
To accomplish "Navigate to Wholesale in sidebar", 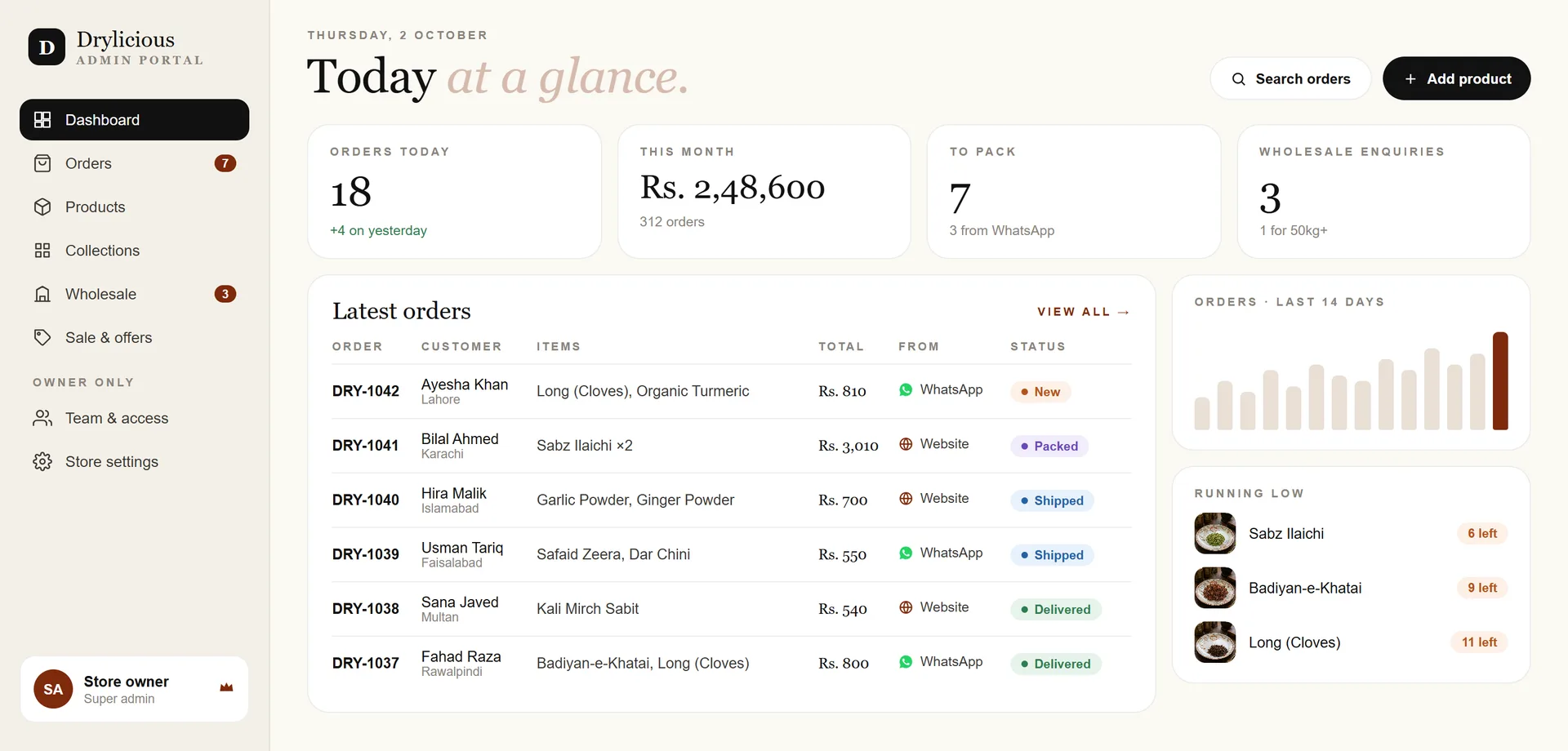I will tap(134, 294).
